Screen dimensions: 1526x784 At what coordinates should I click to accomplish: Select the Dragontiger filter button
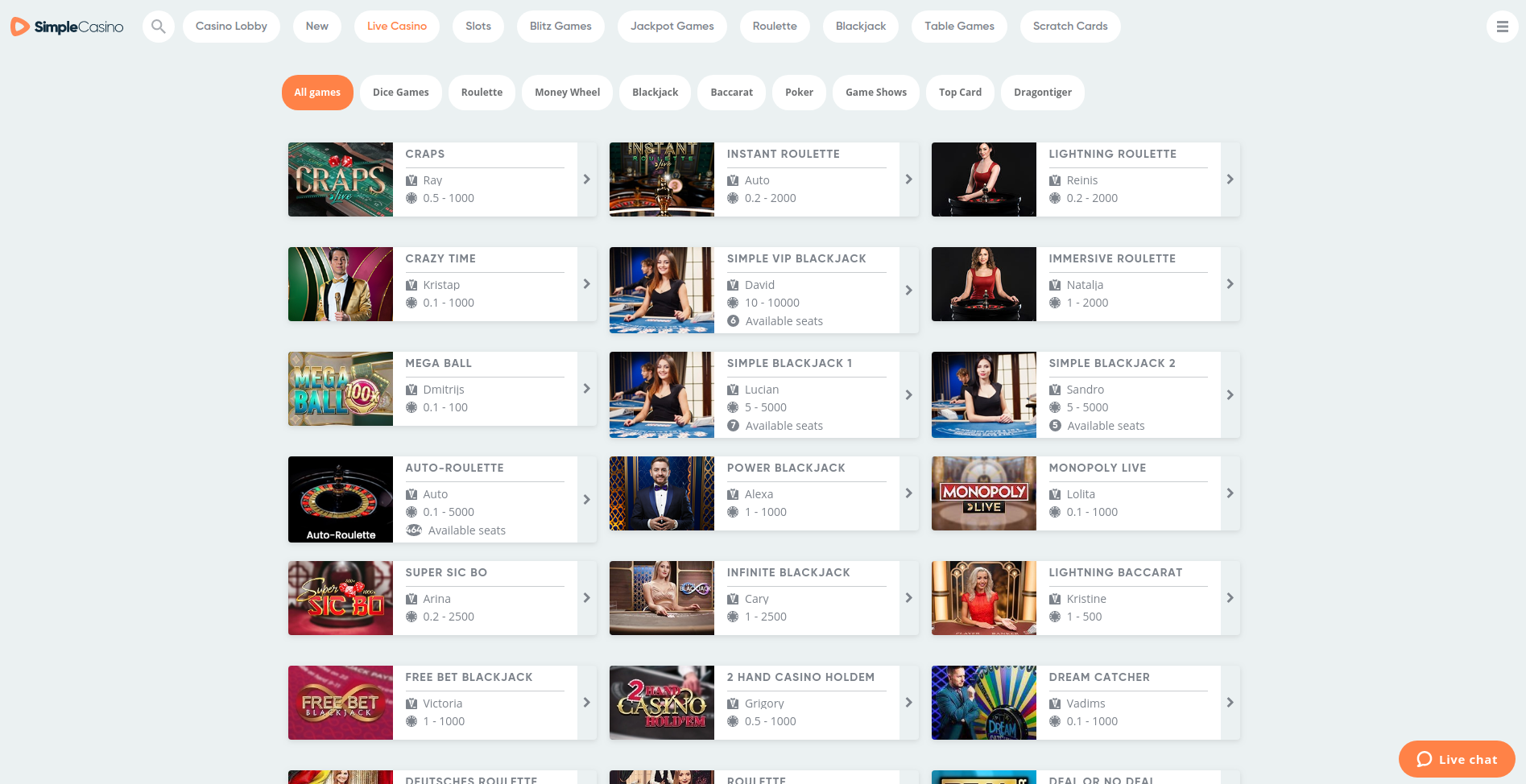click(x=1042, y=93)
